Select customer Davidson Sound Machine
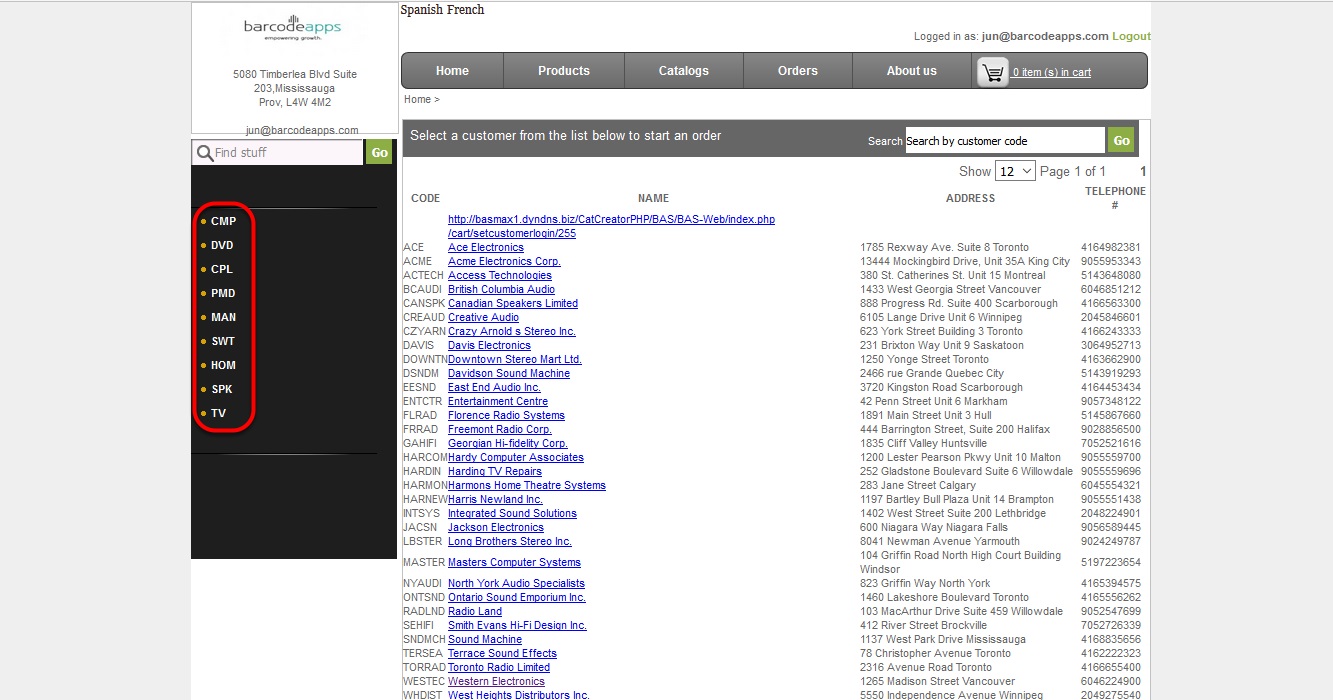The image size is (1333, 700). (x=509, y=373)
